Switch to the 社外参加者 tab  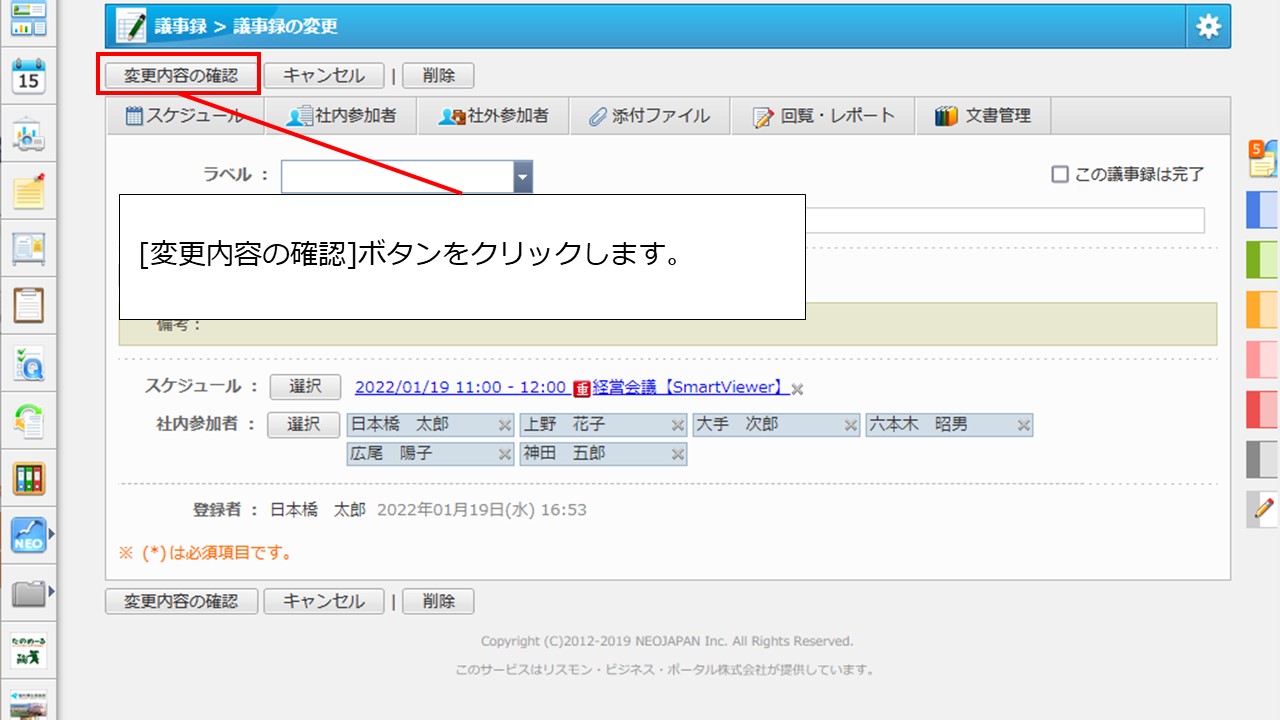pyautogui.click(x=493, y=116)
